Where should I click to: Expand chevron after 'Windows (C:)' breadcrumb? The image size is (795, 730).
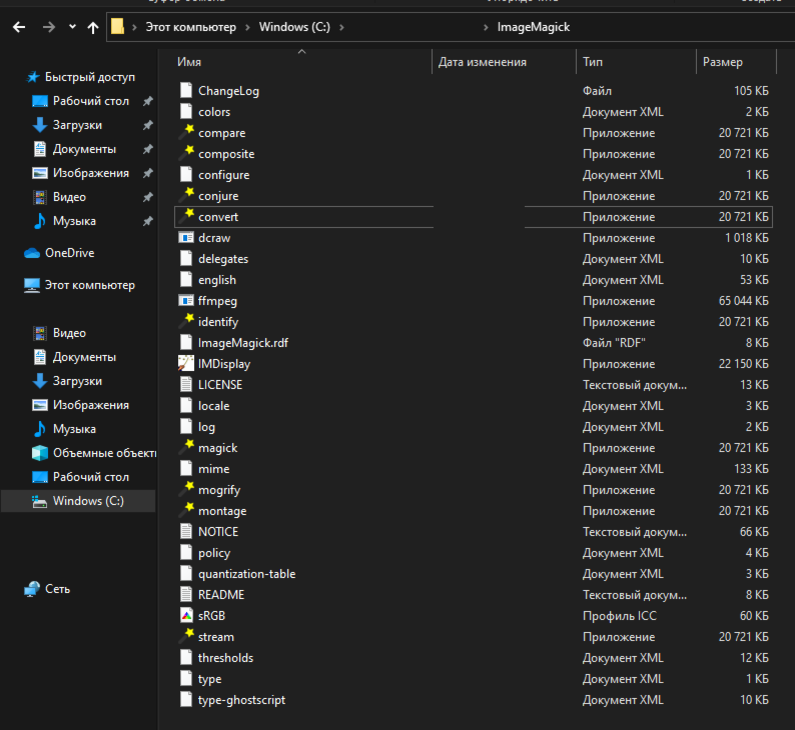point(342,27)
